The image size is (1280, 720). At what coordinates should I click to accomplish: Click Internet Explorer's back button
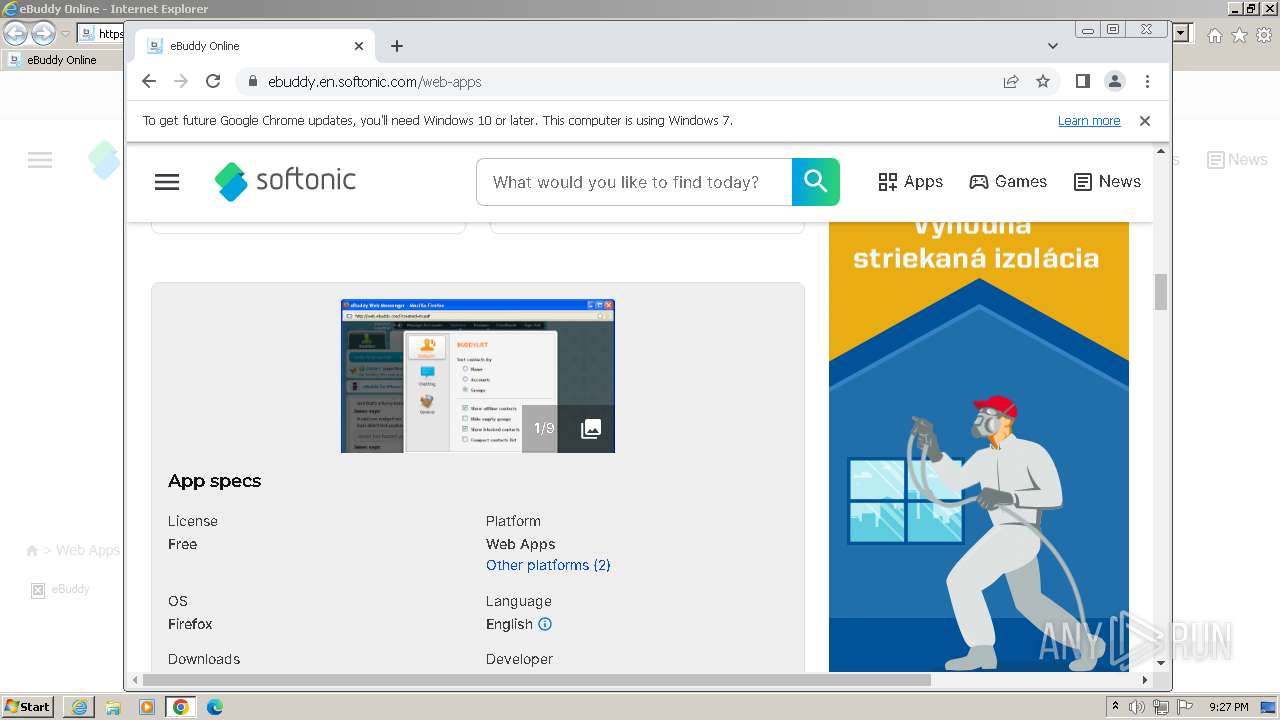click(15, 33)
